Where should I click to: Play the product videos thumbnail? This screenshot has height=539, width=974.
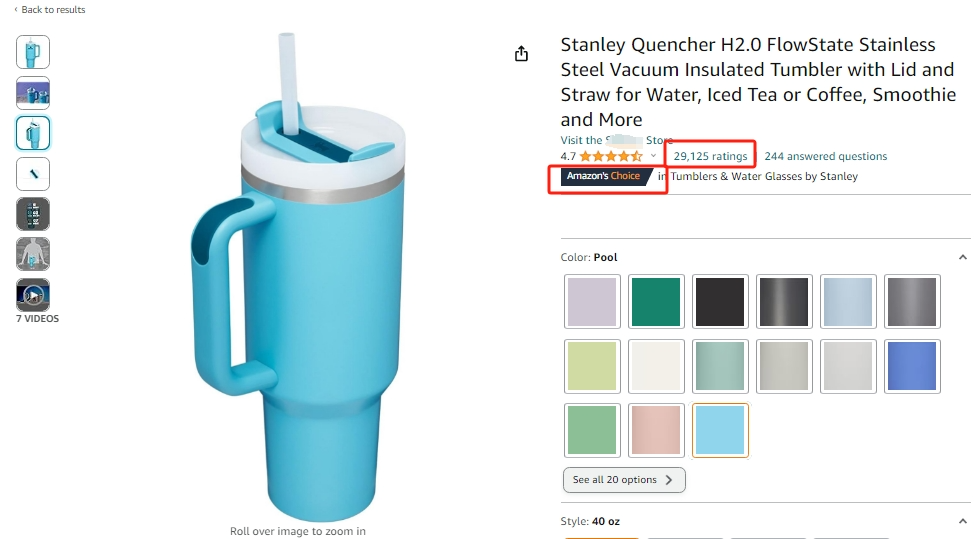coord(33,295)
